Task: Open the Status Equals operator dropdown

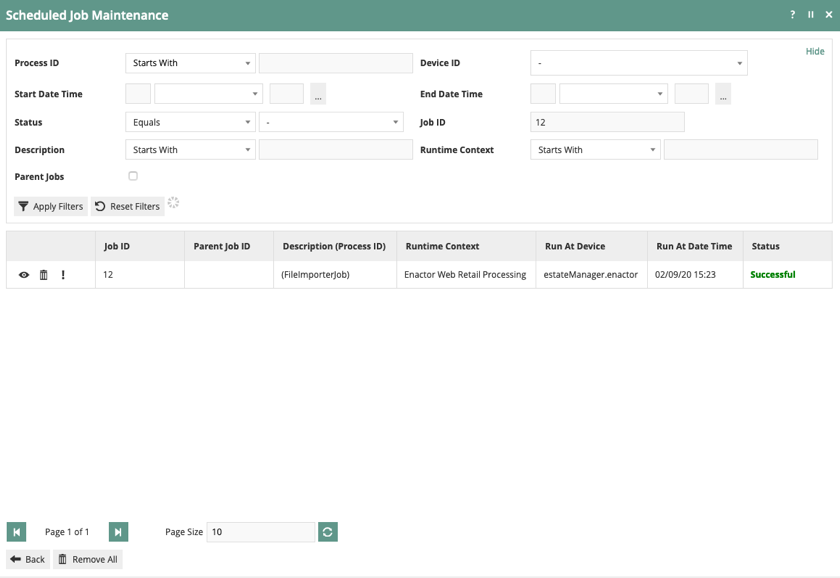Action: click(190, 122)
